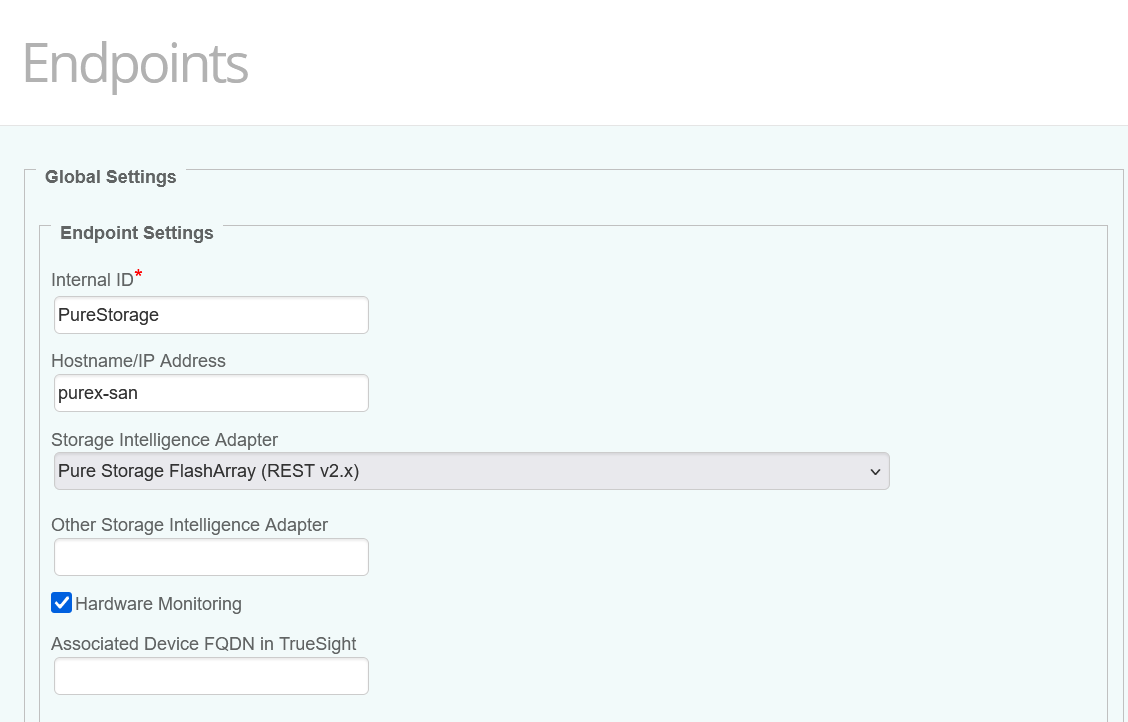Image resolution: width=1128 pixels, height=722 pixels.
Task: Click the Hardware Monitoring label text
Action: pyautogui.click(x=157, y=604)
